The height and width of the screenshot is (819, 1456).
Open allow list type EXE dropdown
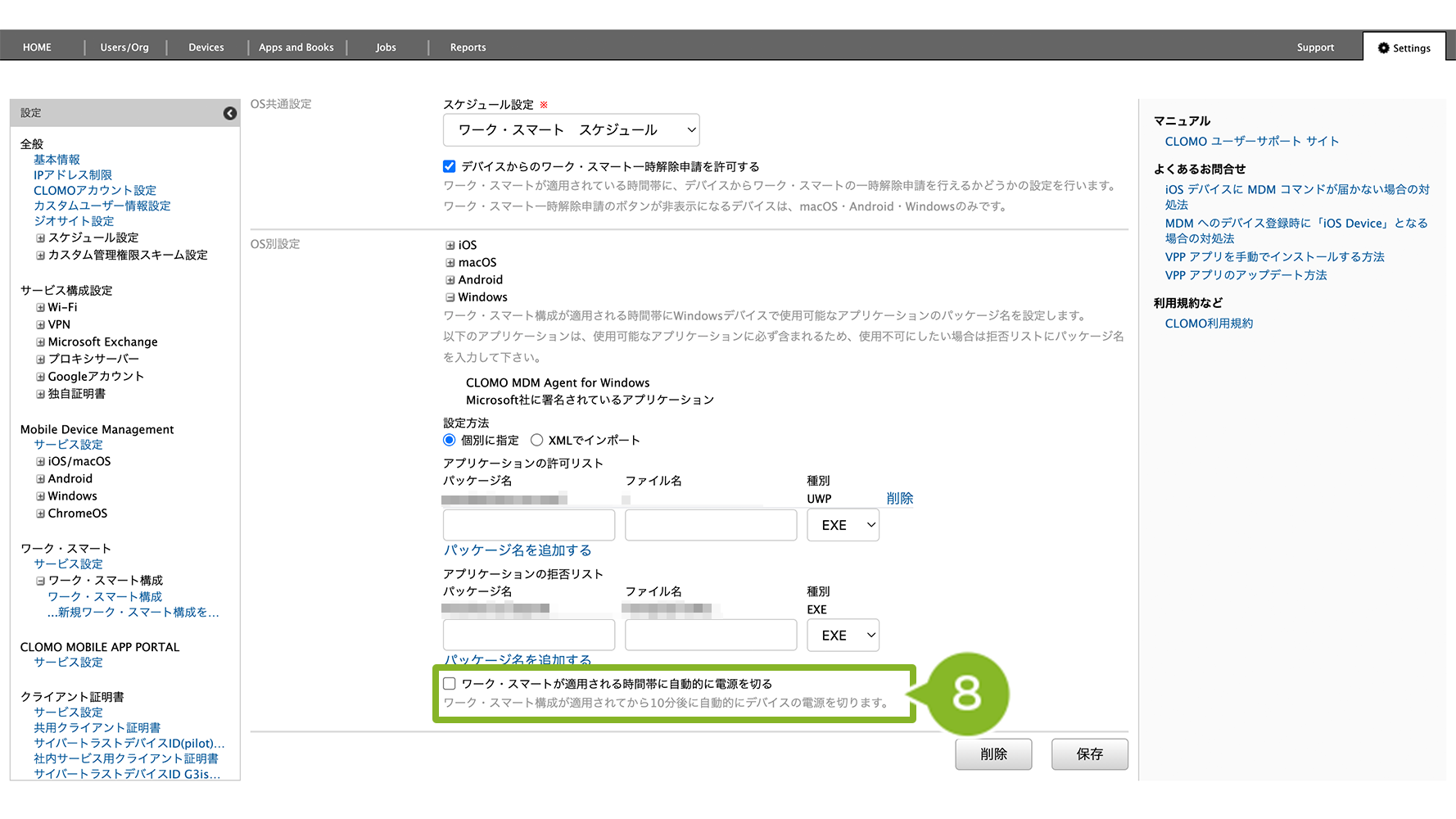click(843, 525)
